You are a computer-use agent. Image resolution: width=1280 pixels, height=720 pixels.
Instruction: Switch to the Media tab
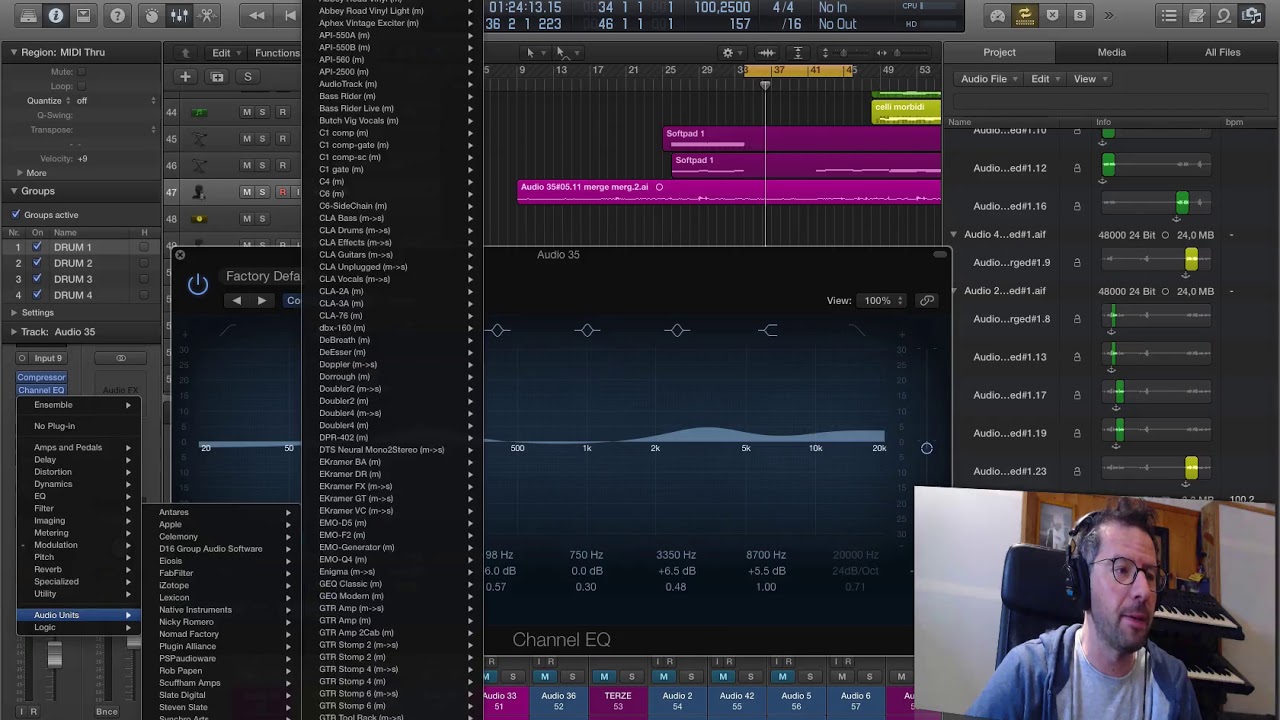click(x=1111, y=52)
